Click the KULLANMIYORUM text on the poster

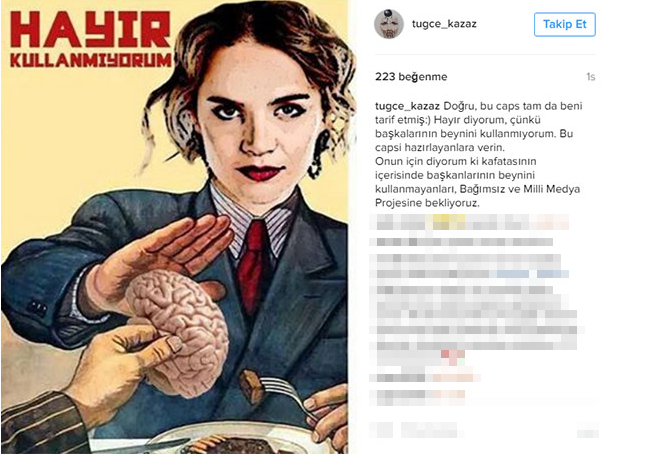[91, 60]
